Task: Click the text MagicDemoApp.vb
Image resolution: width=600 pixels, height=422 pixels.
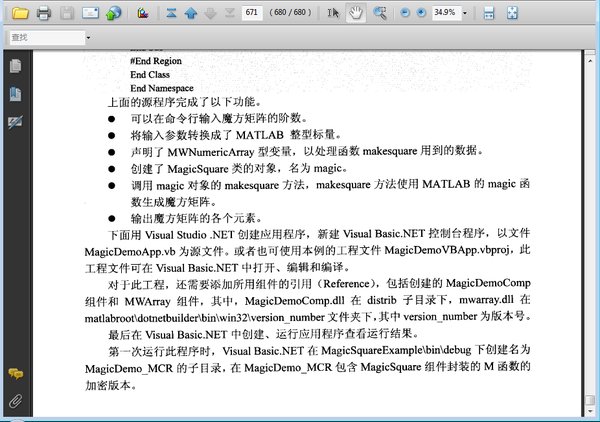Action: click(x=130, y=252)
